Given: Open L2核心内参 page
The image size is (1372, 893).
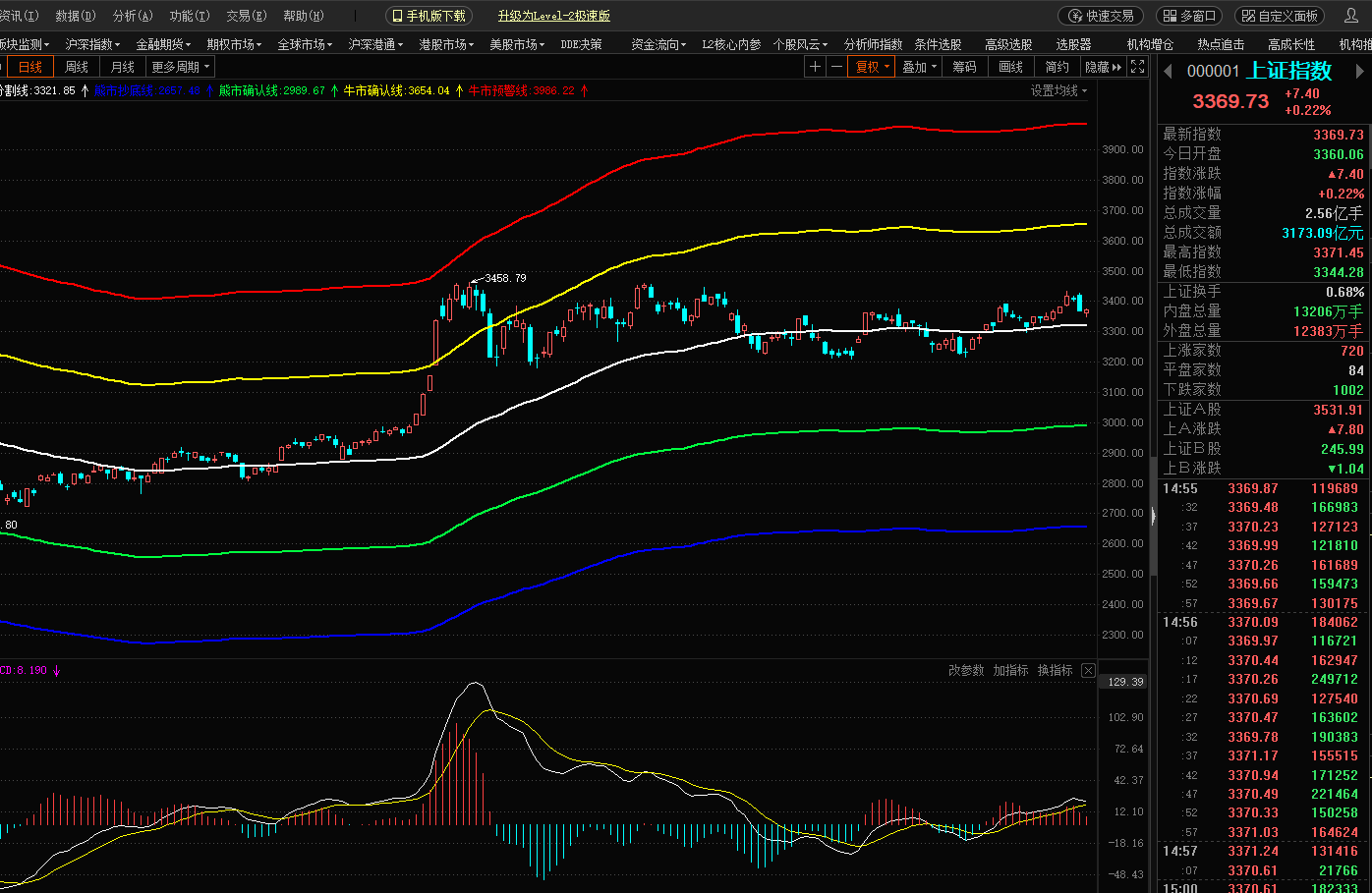Looking at the screenshot, I should coord(731,44).
